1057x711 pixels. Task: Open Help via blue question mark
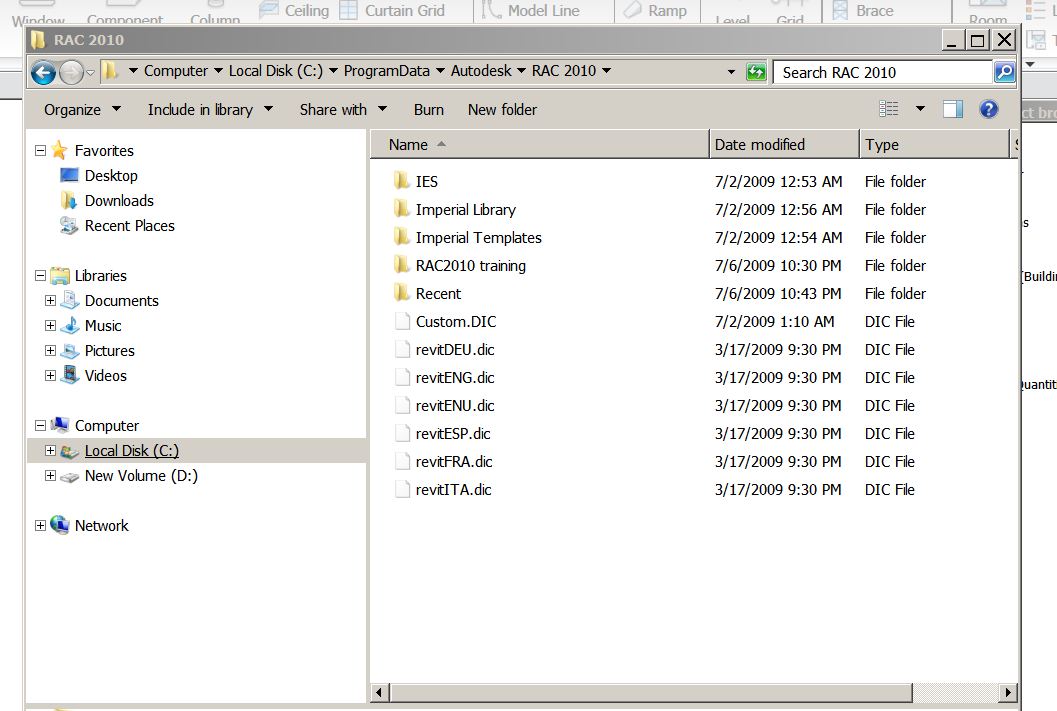point(988,109)
